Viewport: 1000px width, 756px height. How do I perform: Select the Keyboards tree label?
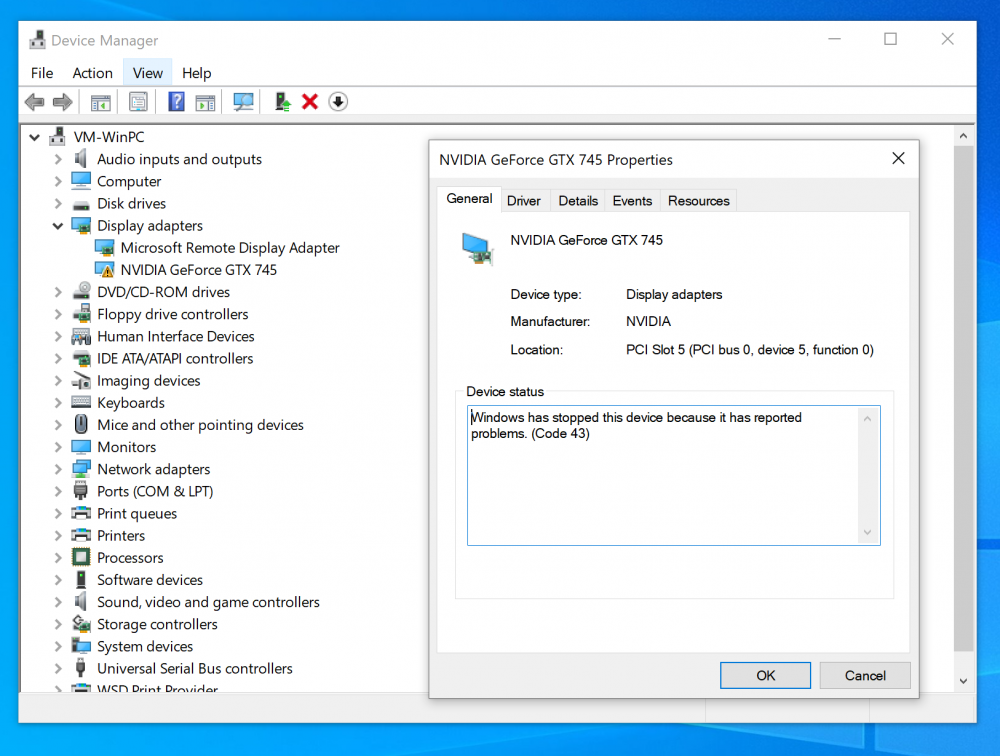(x=131, y=403)
